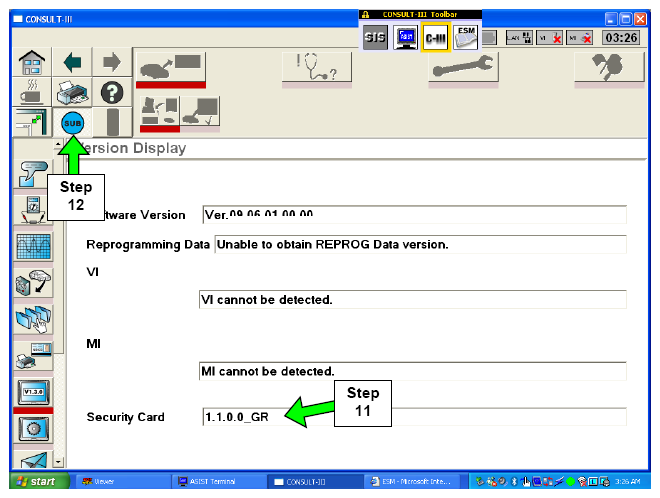Click the ESM icon in floating toolbar
Screen dimensions: 660x498
click(465, 37)
